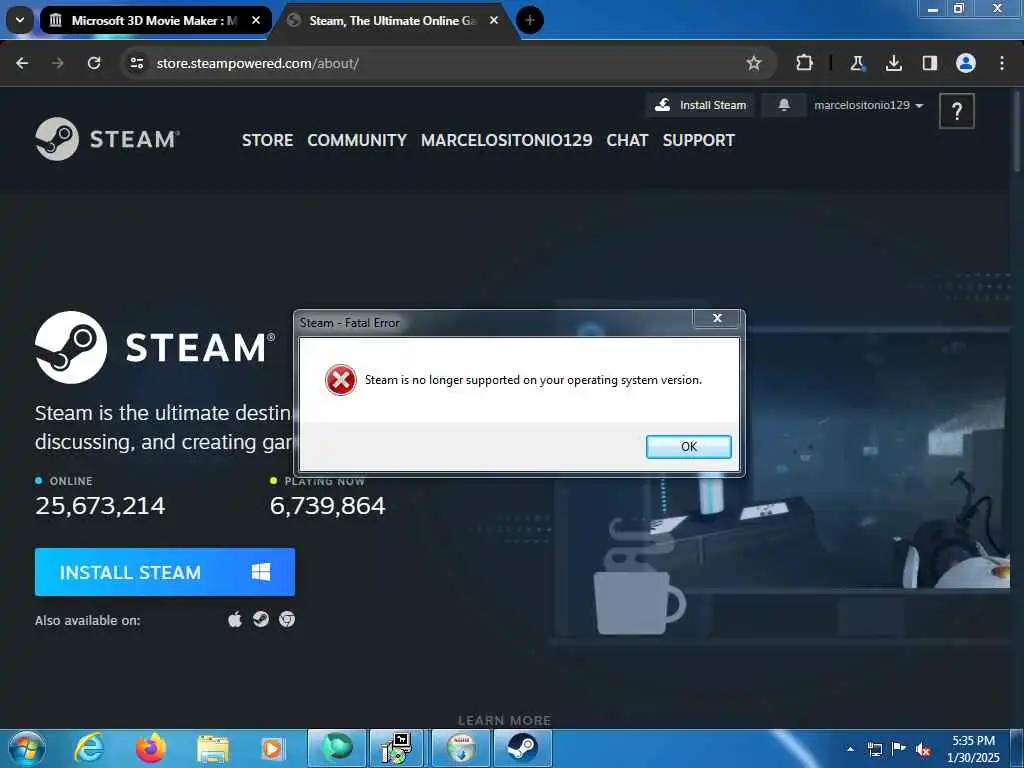Screen dimensions: 1024x768
Task: Open the browser three-dot menu
Action: pyautogui.click(x=1002, y=63)
